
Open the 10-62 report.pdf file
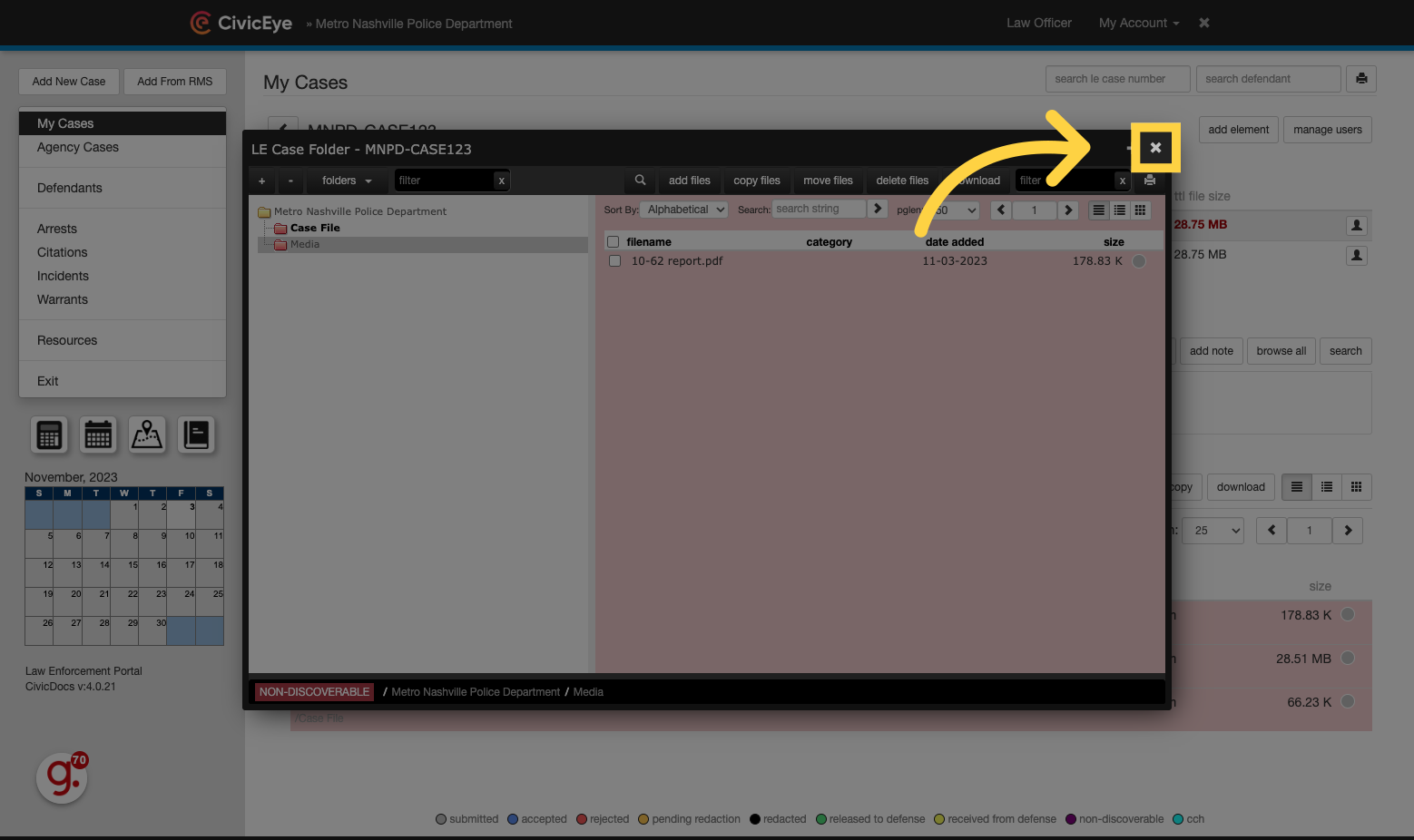[x=677, y=261]
